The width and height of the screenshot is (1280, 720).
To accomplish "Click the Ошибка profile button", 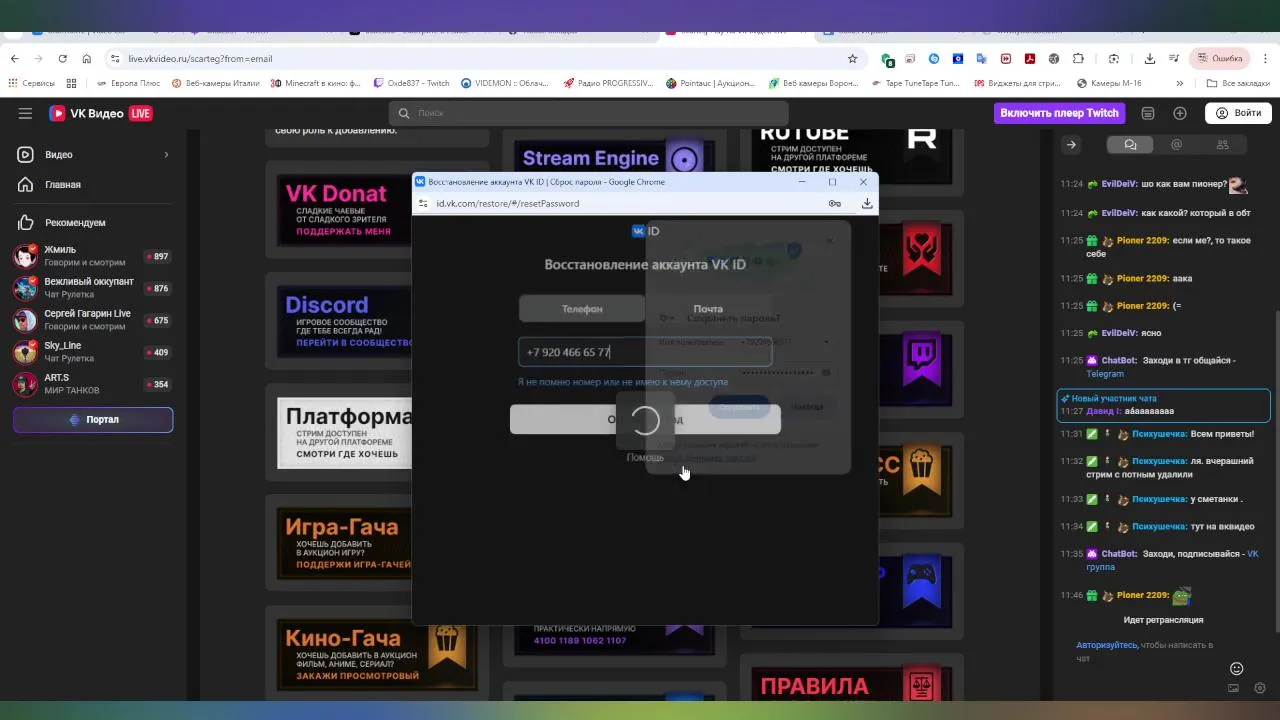I will point(1219,59).
